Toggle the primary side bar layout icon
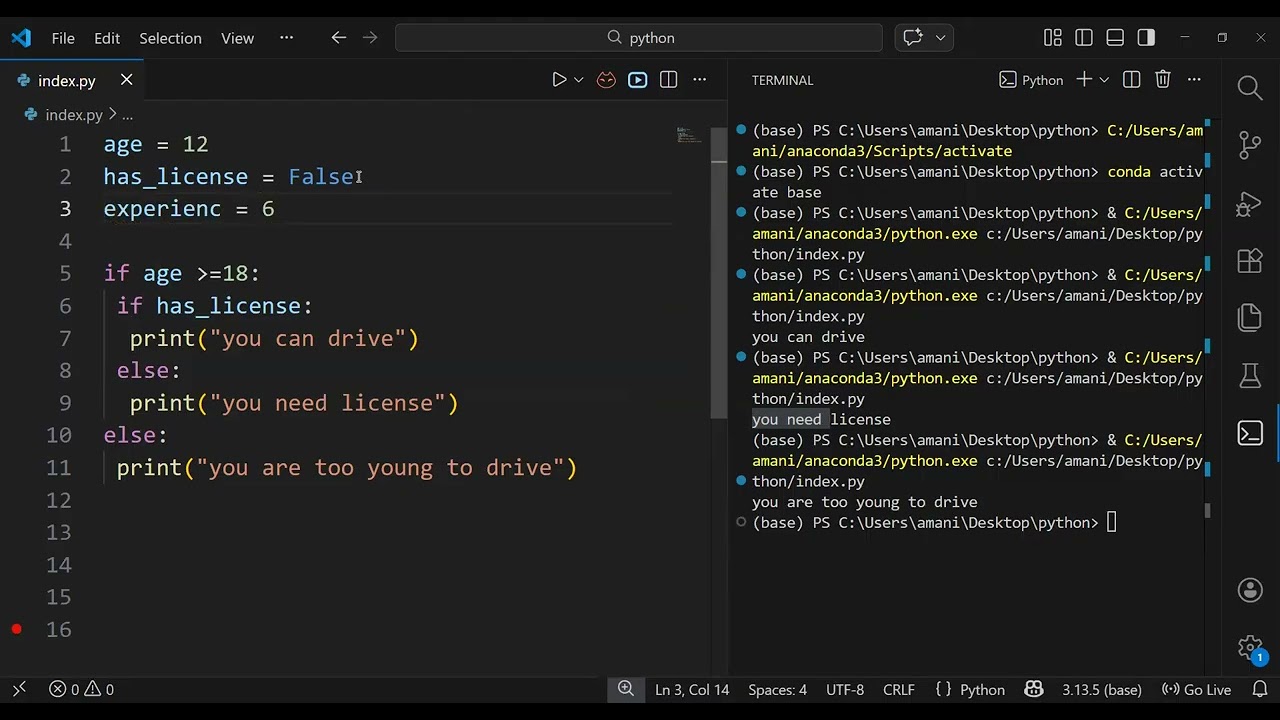This screenshot has width=1280, height=720. click(1084, 38)
